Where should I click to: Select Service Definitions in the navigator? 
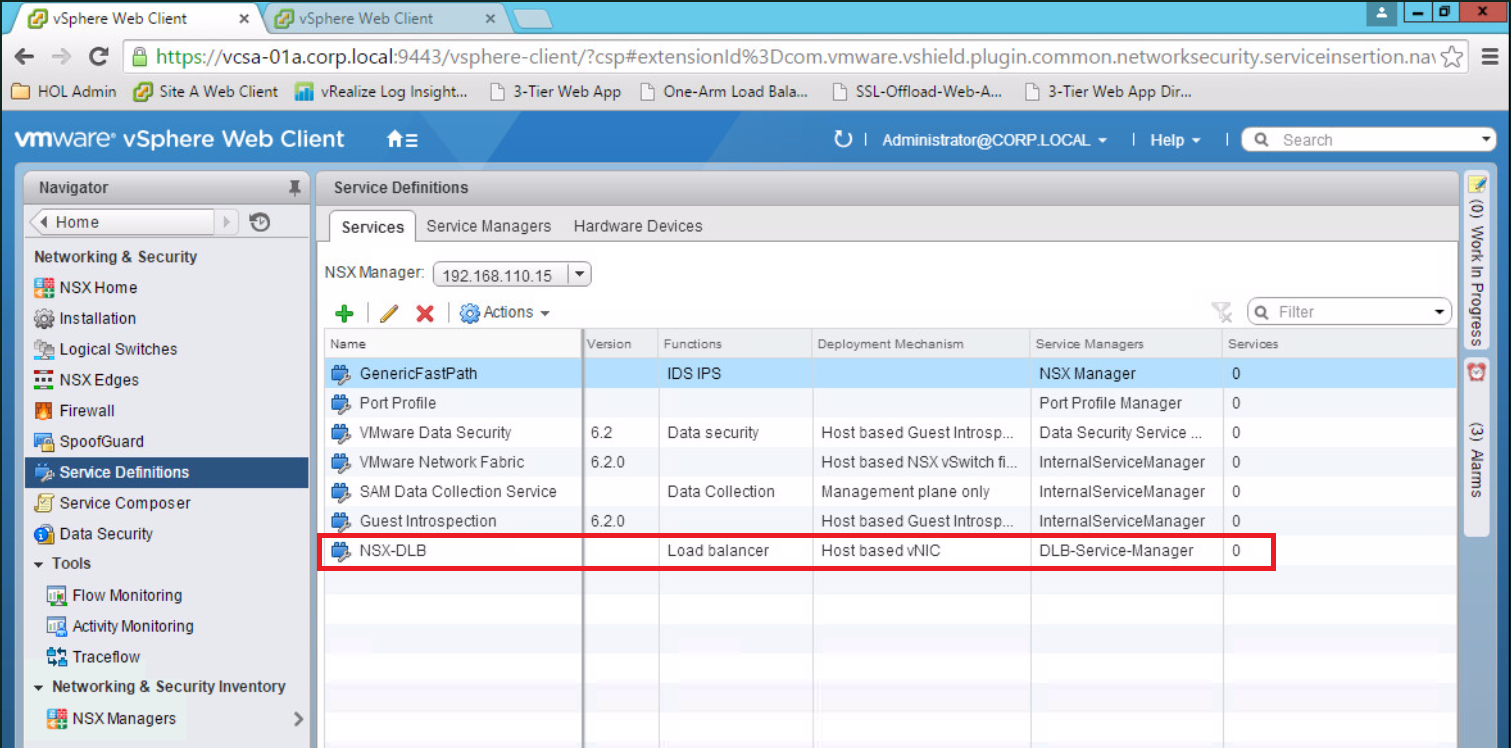166,473
